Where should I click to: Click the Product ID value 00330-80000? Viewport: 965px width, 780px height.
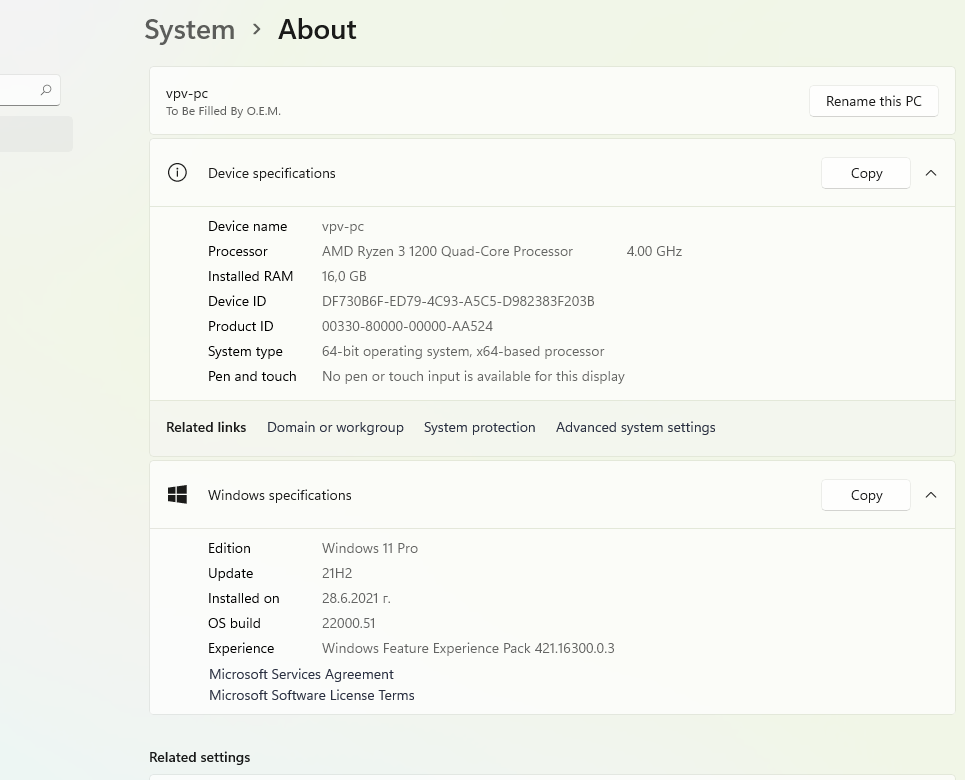pyautogui.click(x=407, y=326)
